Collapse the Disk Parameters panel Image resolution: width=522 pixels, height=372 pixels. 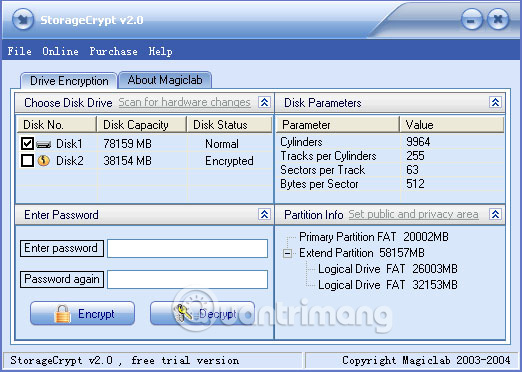(495, 102)
